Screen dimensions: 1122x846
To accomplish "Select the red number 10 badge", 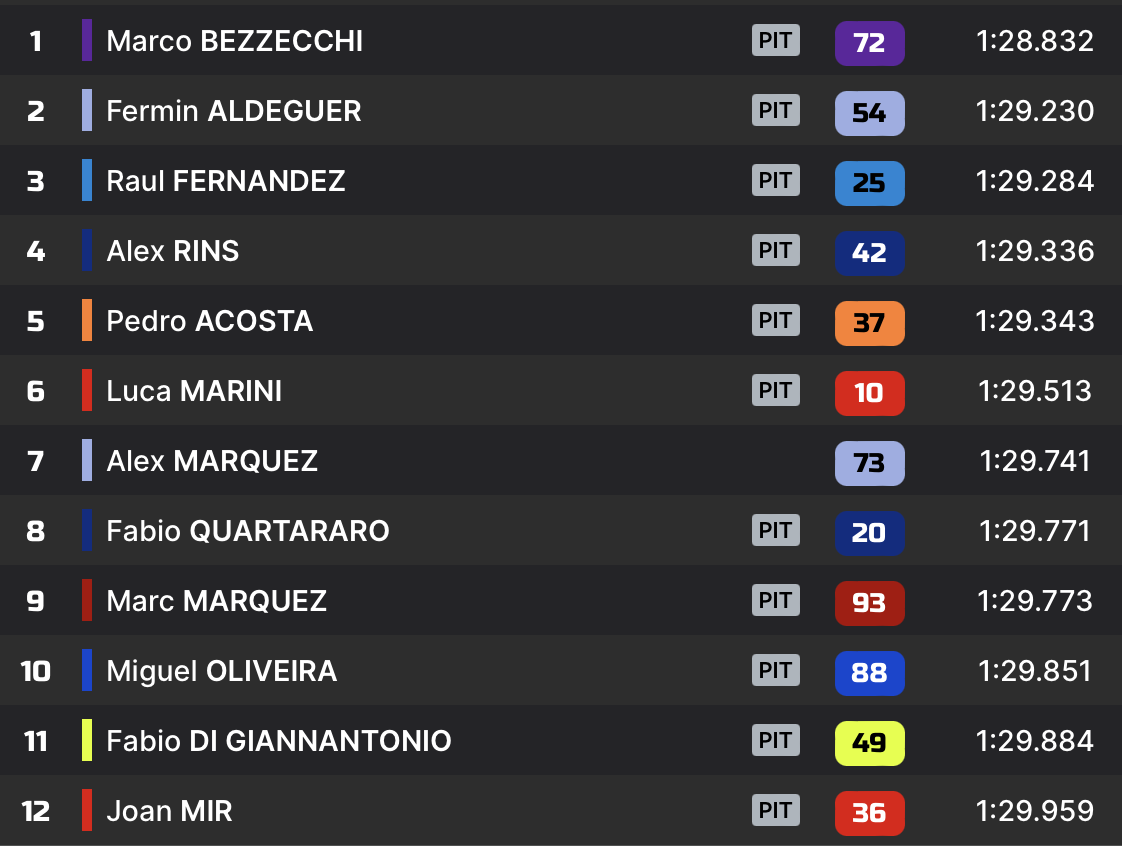I will coord(869,393).
